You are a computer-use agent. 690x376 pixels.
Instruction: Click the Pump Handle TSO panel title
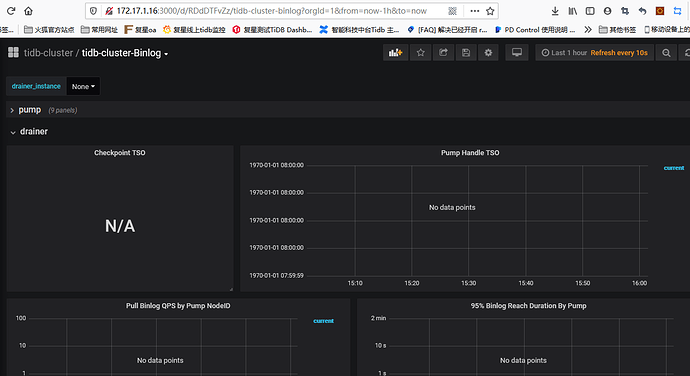tap(470, 153)
